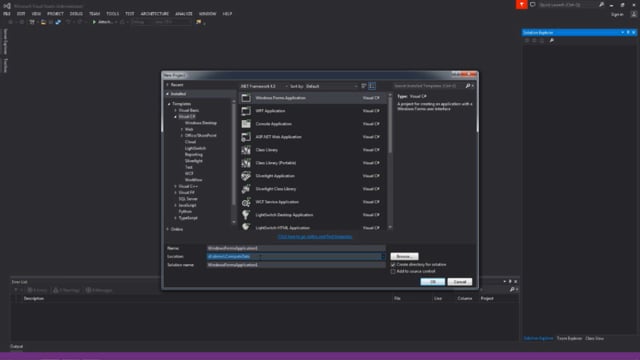Select the Class Library (Portable) icon
The image size is (640, 360).
click(x=246, y=163)
